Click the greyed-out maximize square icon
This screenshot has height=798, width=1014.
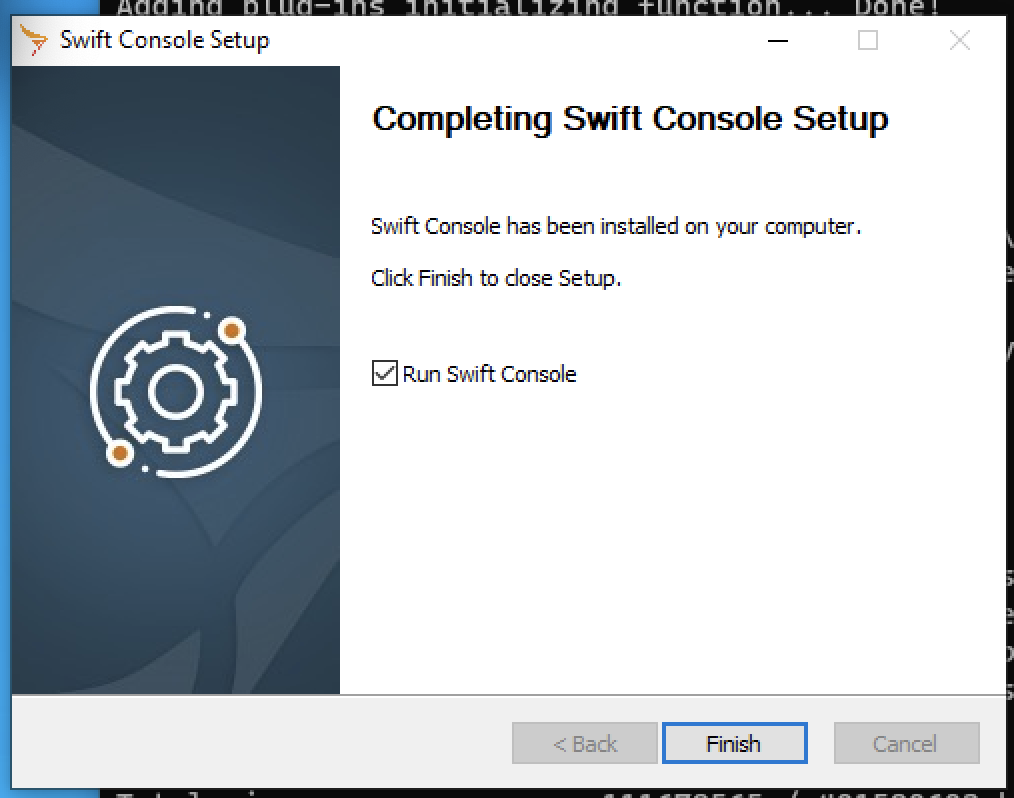pyautogui.click(x=868, y=40)
